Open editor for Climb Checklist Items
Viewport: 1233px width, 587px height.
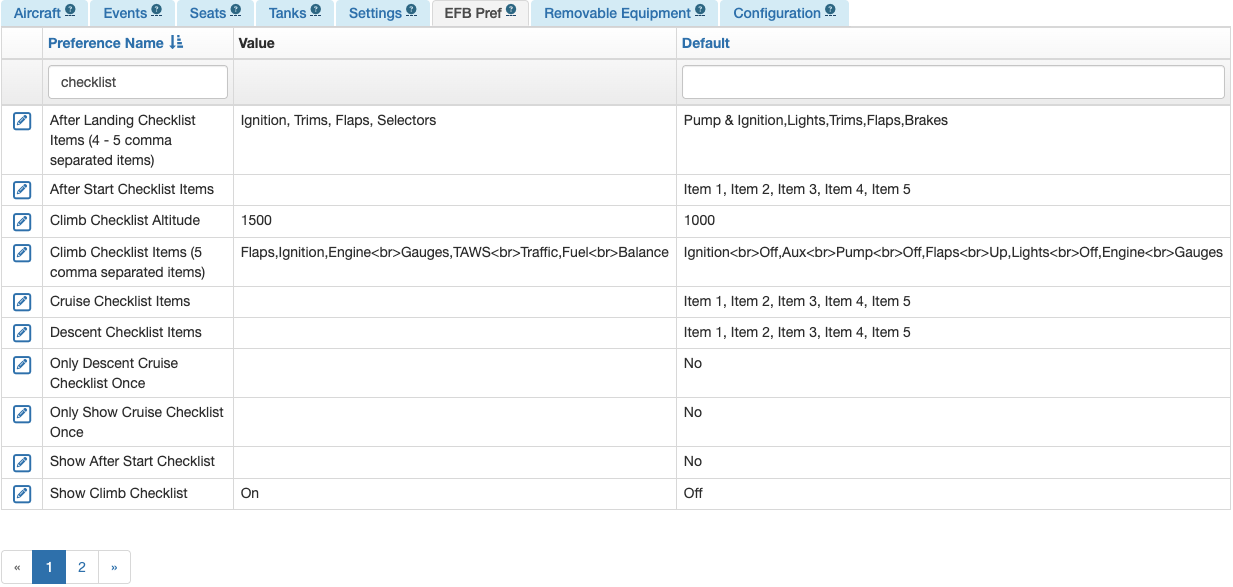pos(22,253)
